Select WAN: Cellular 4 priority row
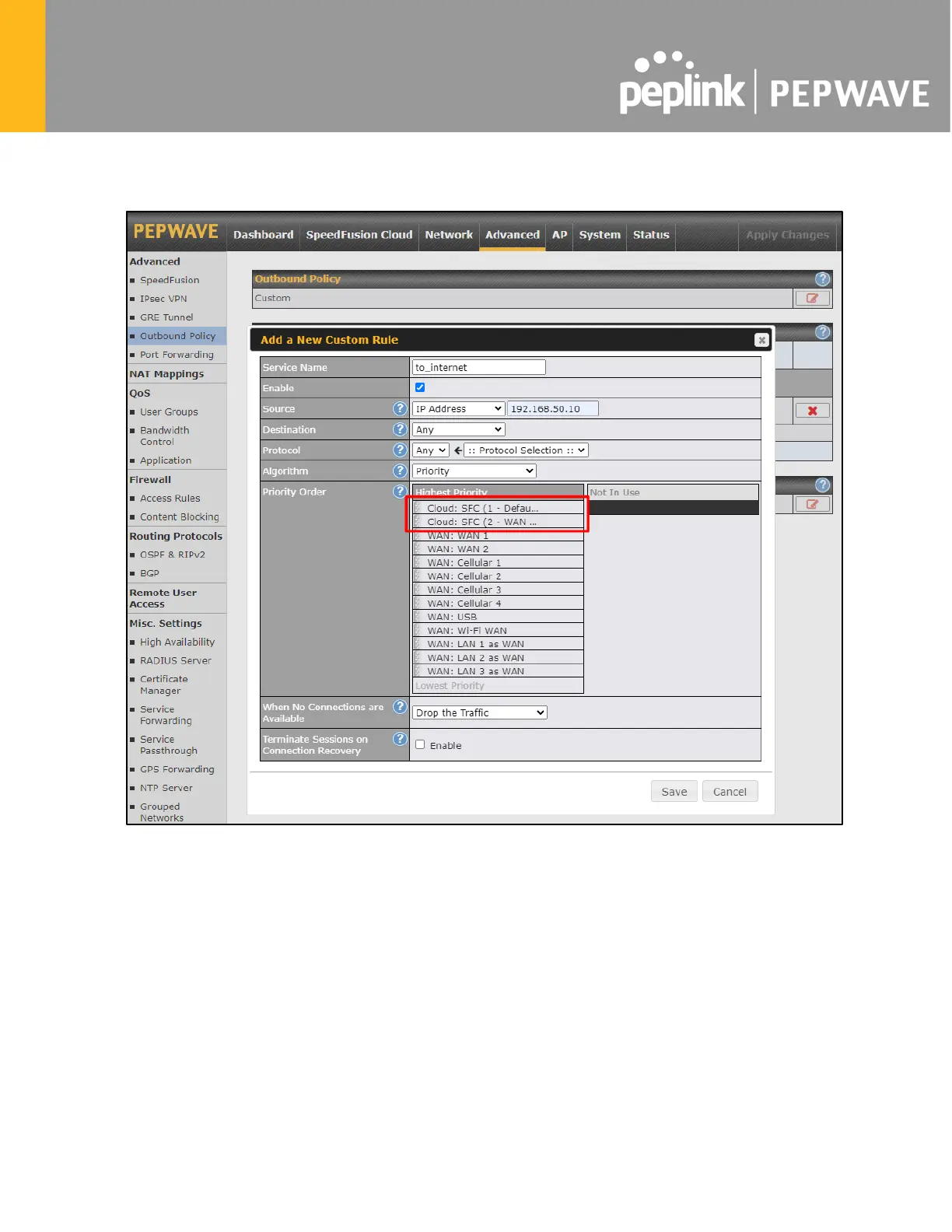952x1232 pixels. tap(498, 604)
